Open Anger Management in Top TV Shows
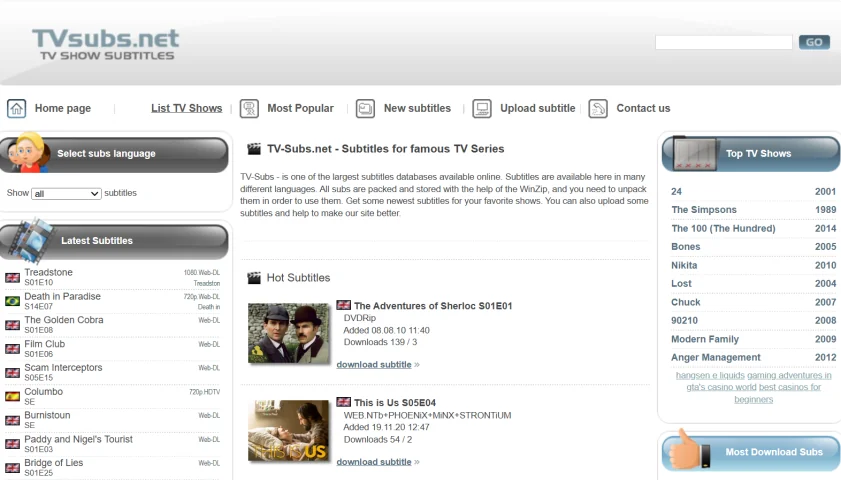Image resolution: width=841 pixels, height=480 pixels. (715, 358)
